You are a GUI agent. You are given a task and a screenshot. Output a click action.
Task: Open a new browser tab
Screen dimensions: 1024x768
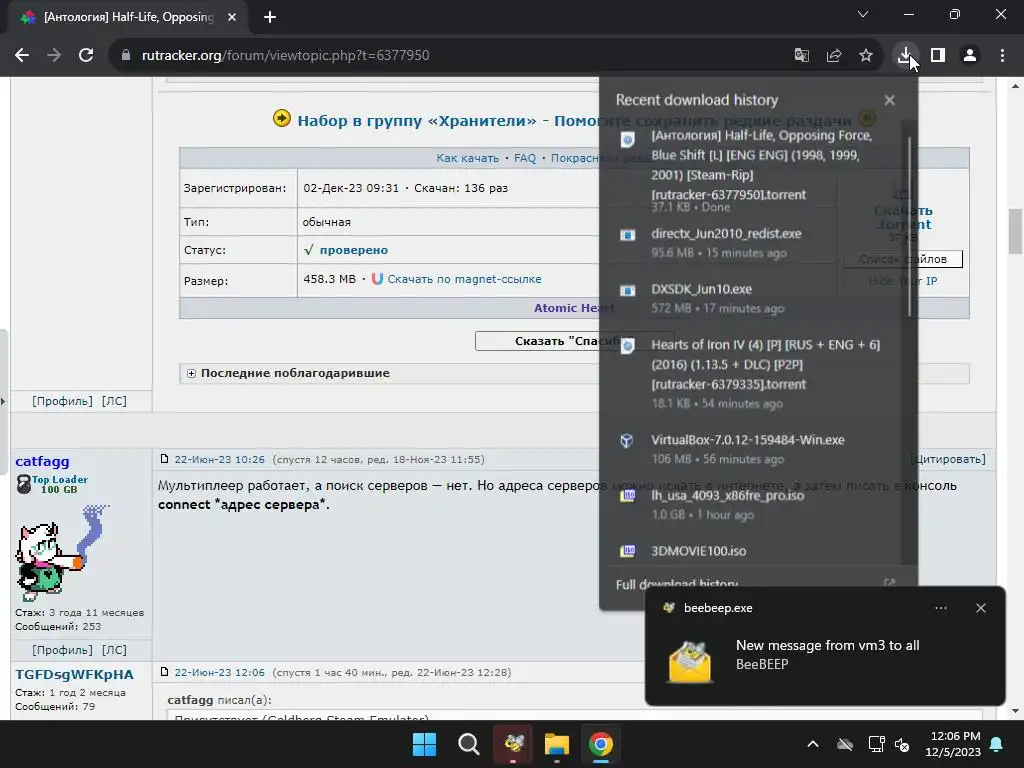(270, 17)
